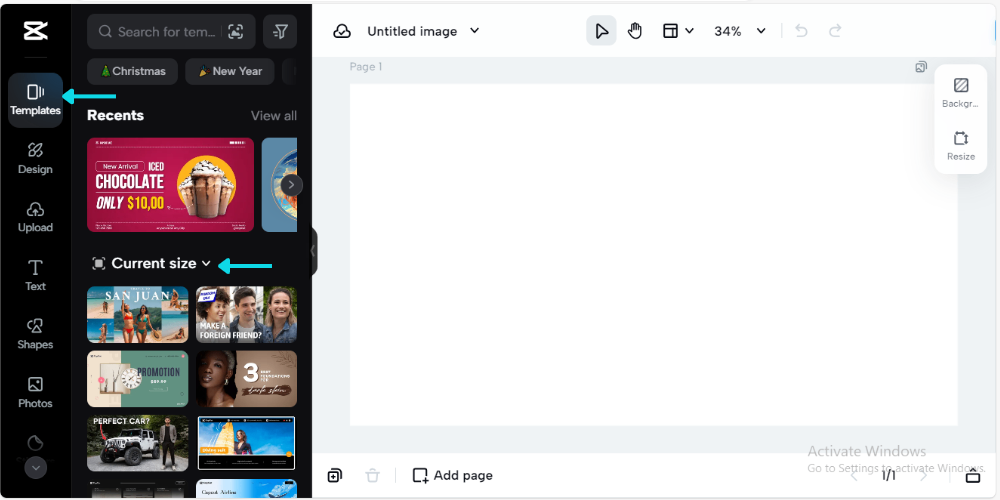This screenshot has height=500, width=1000.
Task: Open the 3 foundation tips template
Action: tap(246, 379)
